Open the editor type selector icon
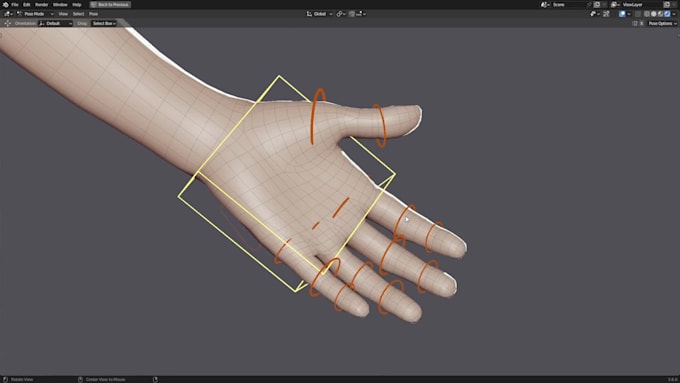 click(8, 14)
